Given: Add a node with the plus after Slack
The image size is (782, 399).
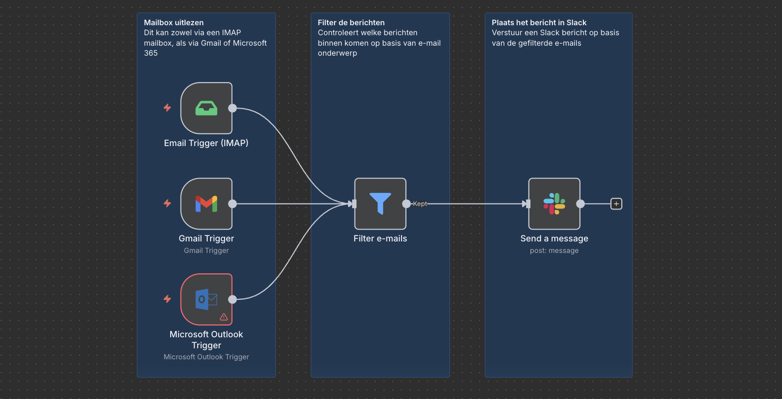Looking at the screenshot, I should coord(616,203).
